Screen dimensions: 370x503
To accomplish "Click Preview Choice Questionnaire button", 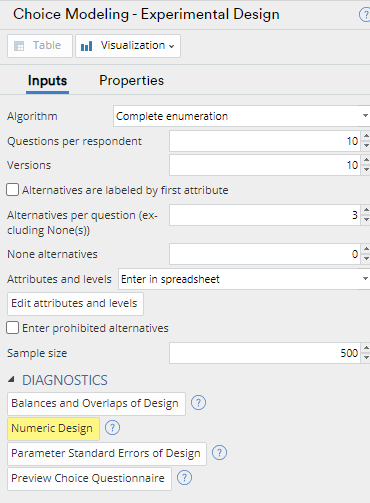I will tap(89, 478).
